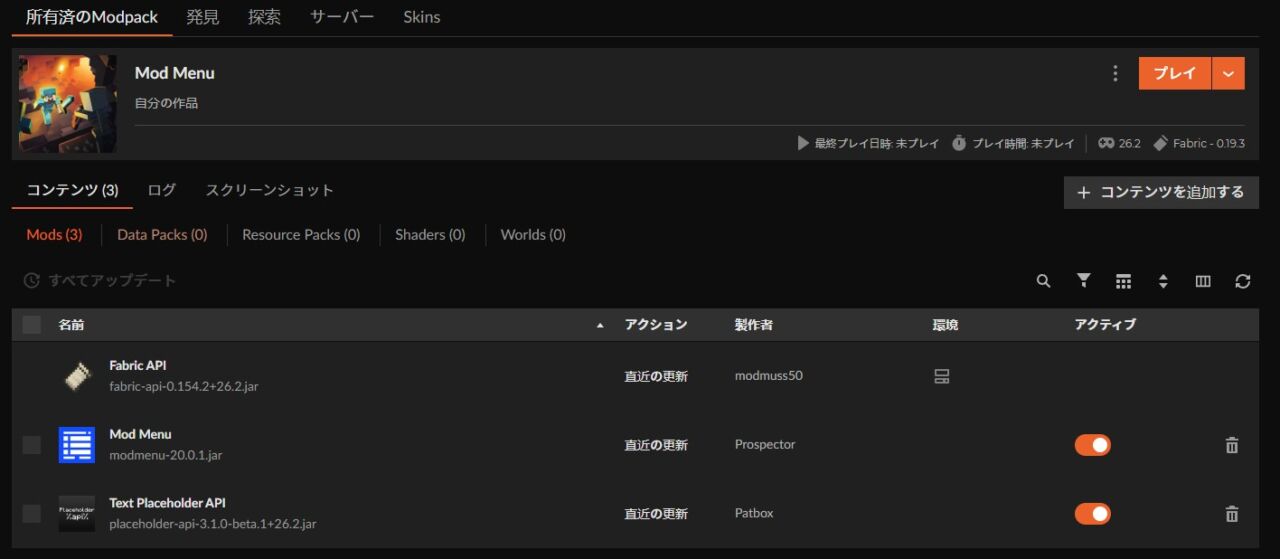Click the orange プレイ button
This screenshot has width=1280, height=559.
point(1175,73)
